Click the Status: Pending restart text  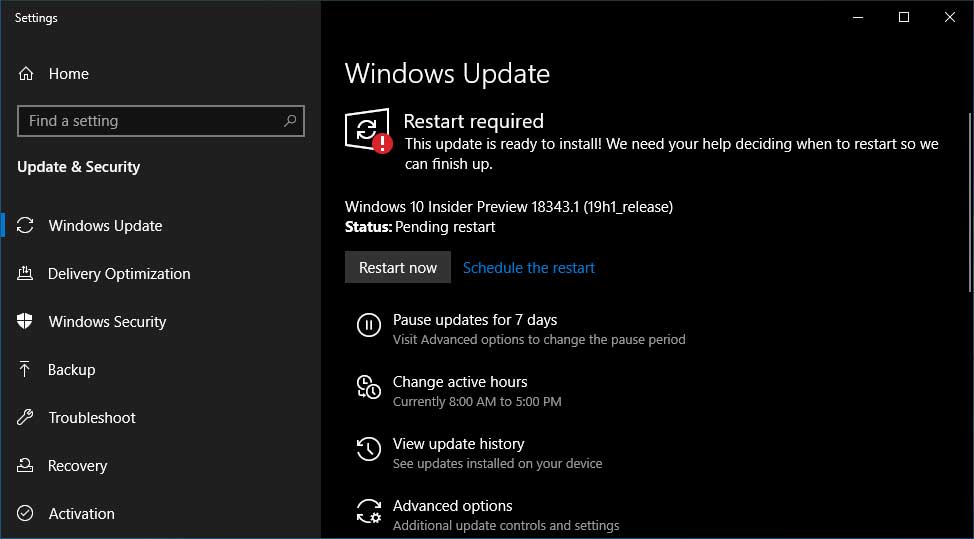click(x=420, y=227)
